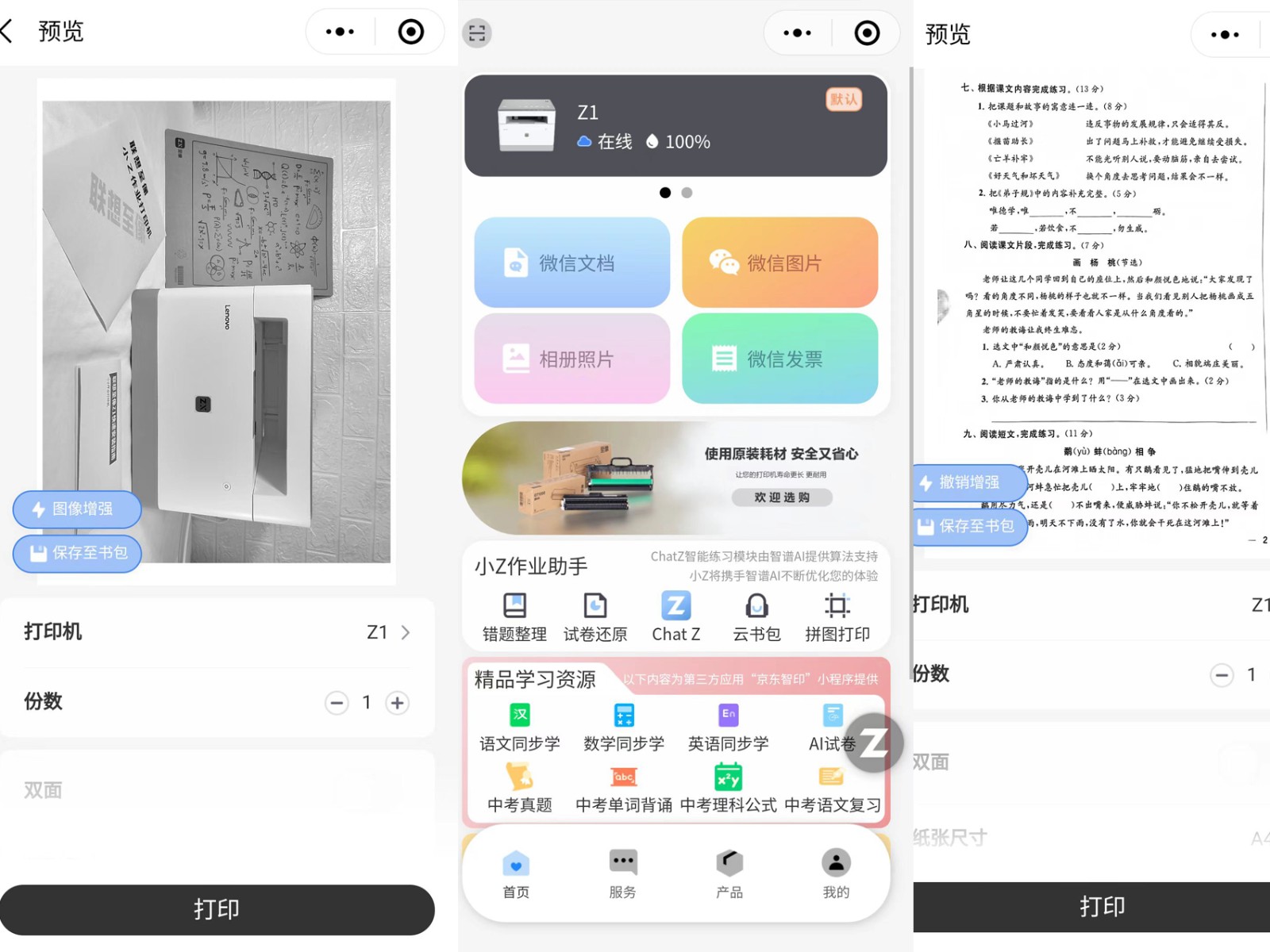
Task: Open 中考理科公式 resource
Action: coord(728,789)
